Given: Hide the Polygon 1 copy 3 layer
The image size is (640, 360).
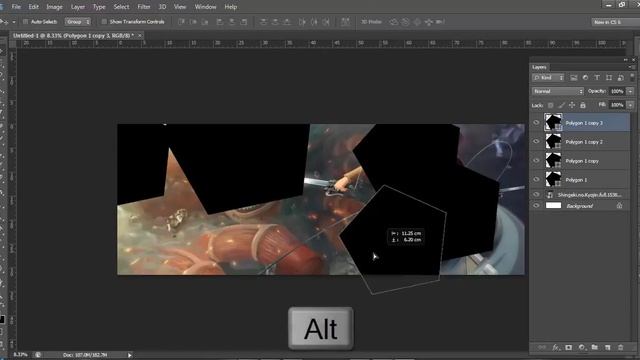Looking at the screenshot, I should (x=536, y=122).
